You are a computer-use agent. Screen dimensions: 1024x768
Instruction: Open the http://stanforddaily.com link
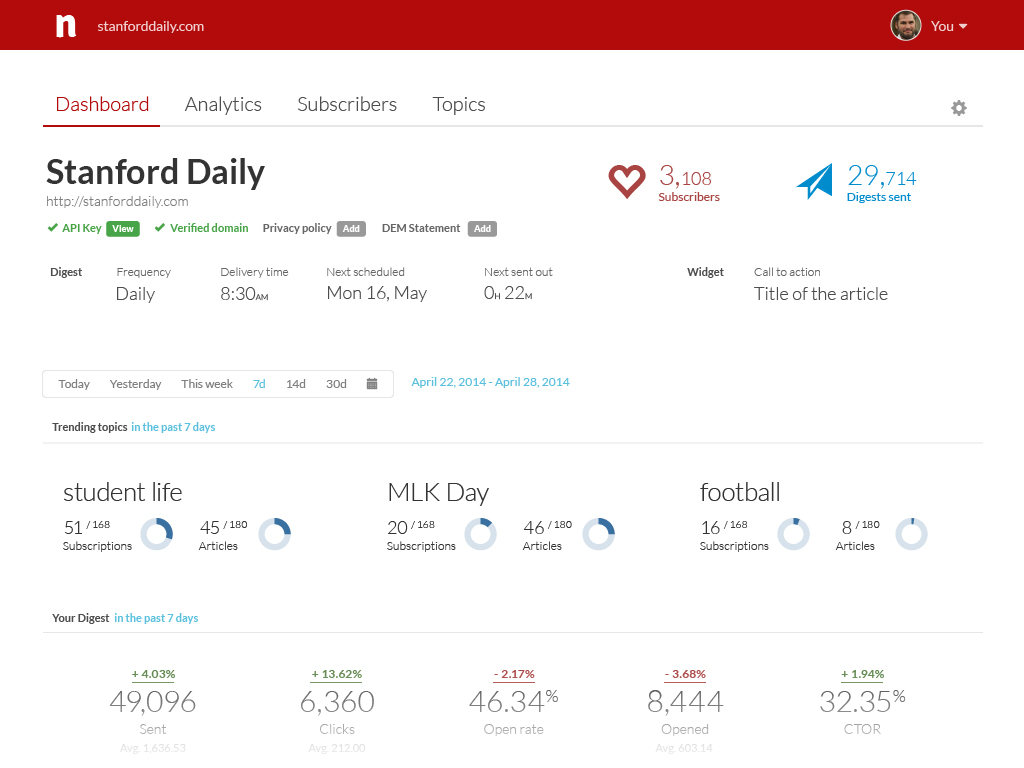click(117, 201)
